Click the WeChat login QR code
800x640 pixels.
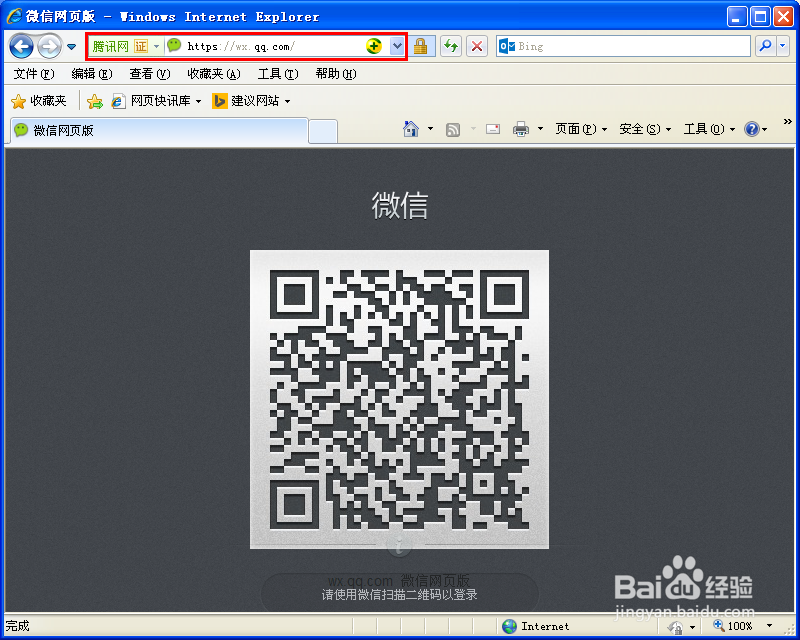coord(399,400)
